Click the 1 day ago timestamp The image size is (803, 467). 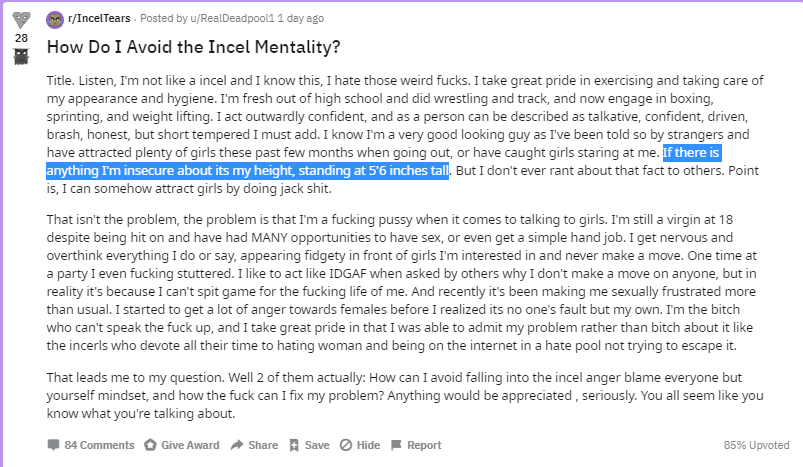[x=301, y=18]
